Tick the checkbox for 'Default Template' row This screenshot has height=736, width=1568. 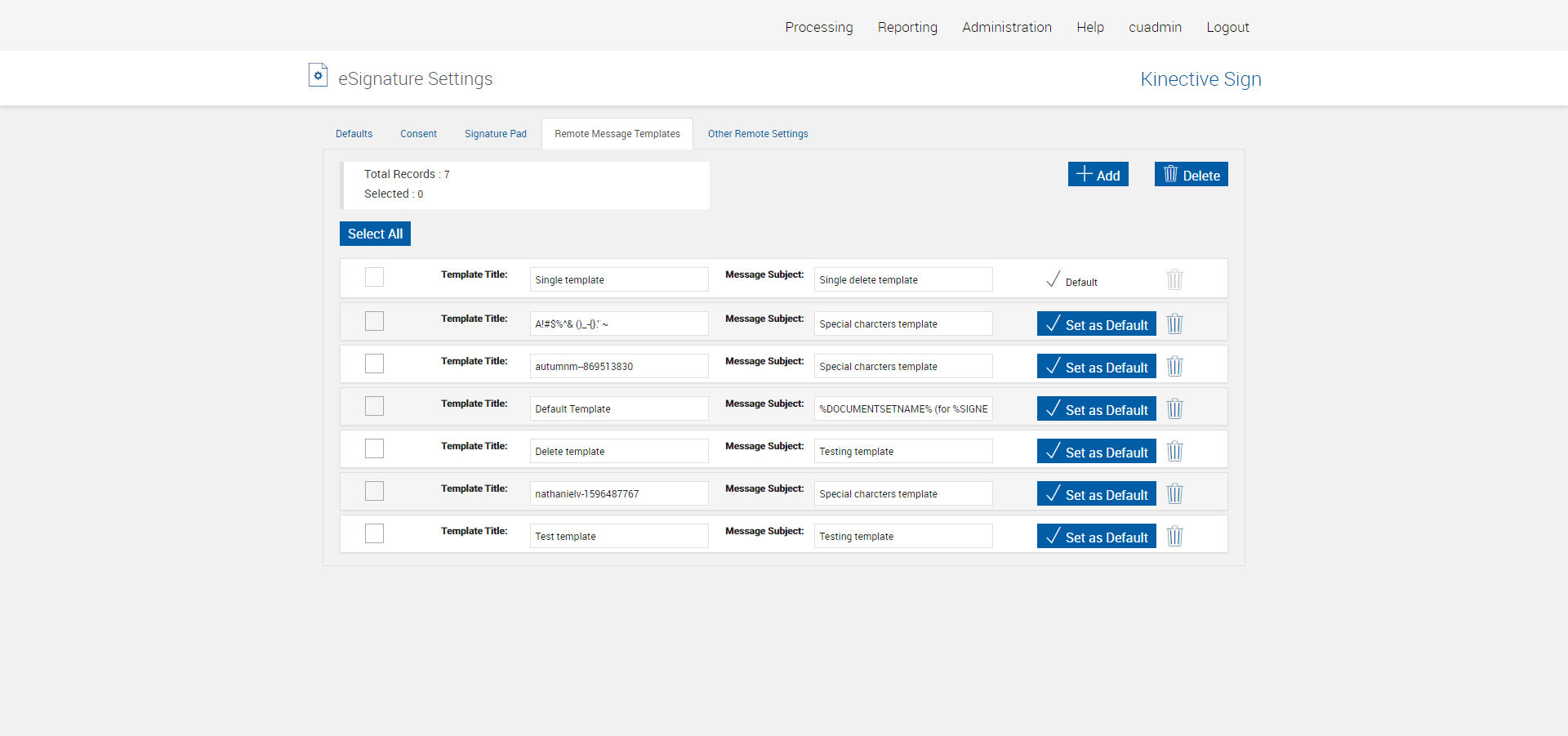tap(374, 406)
